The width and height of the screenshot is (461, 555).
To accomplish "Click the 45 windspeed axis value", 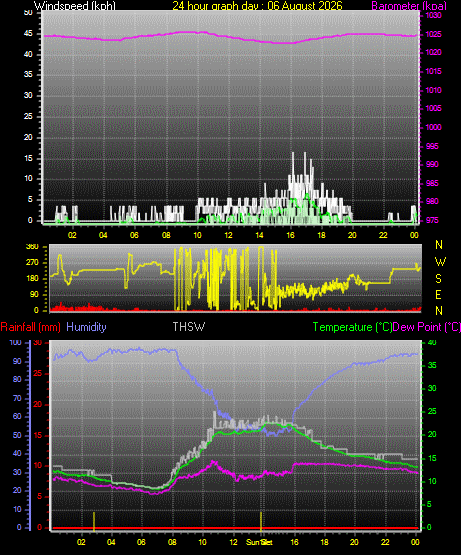I will coord(28,34).
